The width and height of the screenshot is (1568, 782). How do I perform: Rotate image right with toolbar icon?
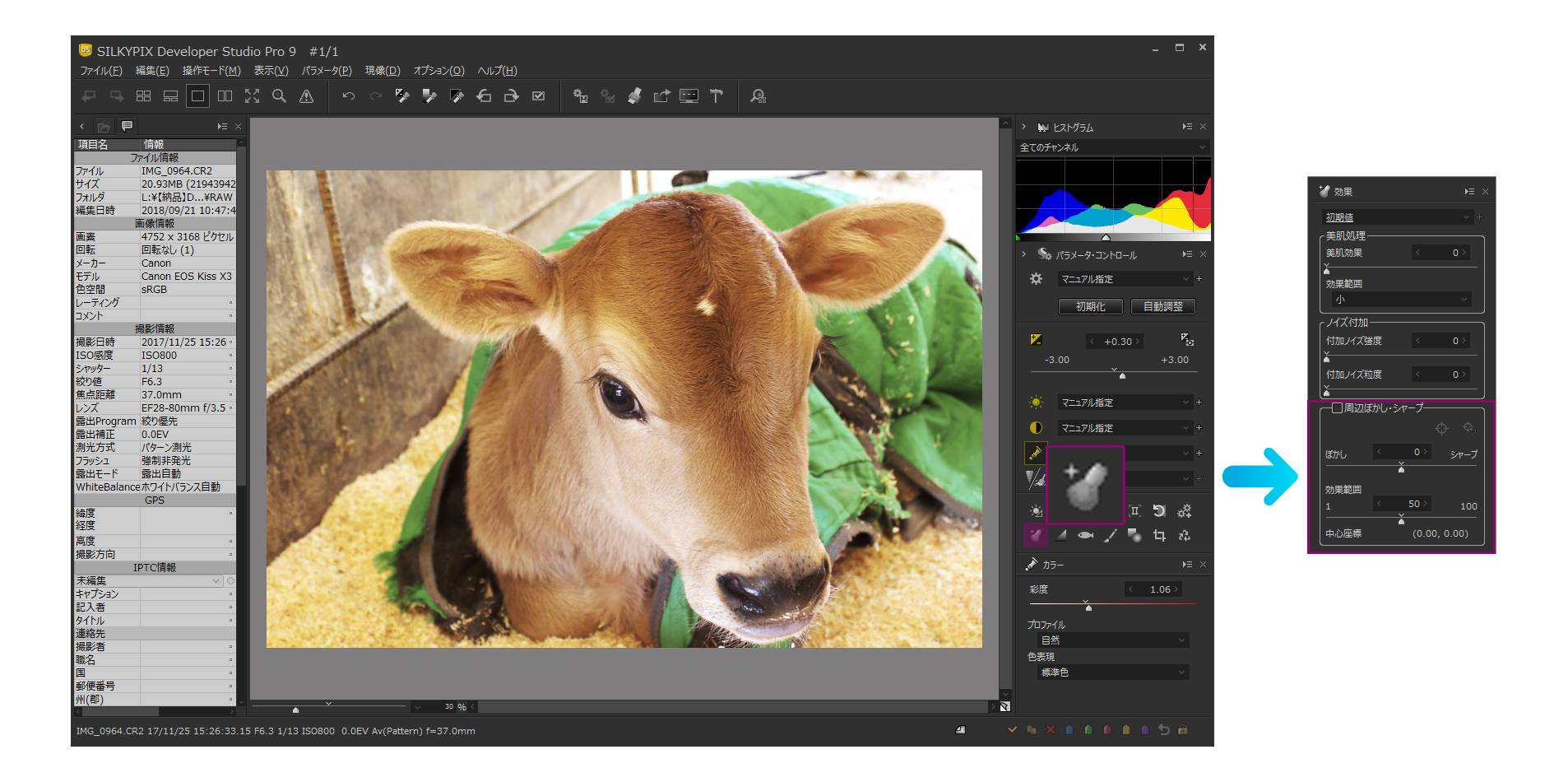coord(511,96)
